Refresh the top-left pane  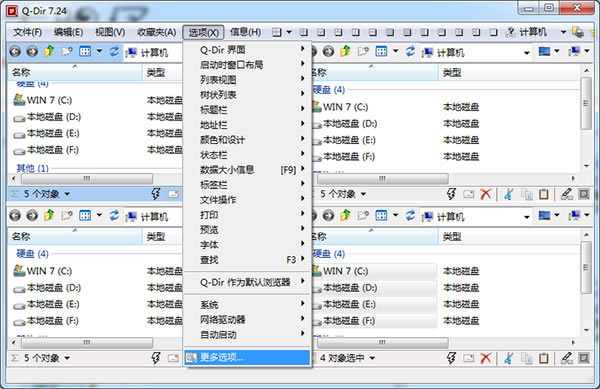[114, 51]
